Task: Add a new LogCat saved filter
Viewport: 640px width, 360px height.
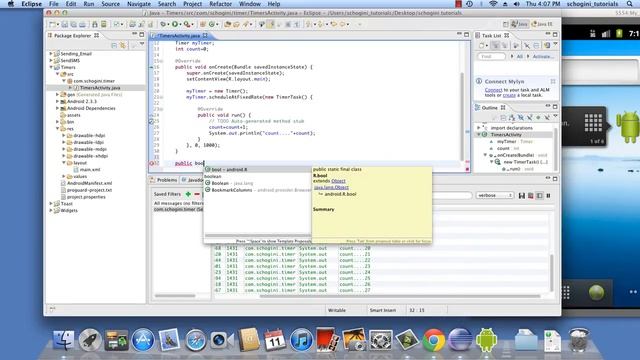Action: pyautogui.click(x=188, y=194)
